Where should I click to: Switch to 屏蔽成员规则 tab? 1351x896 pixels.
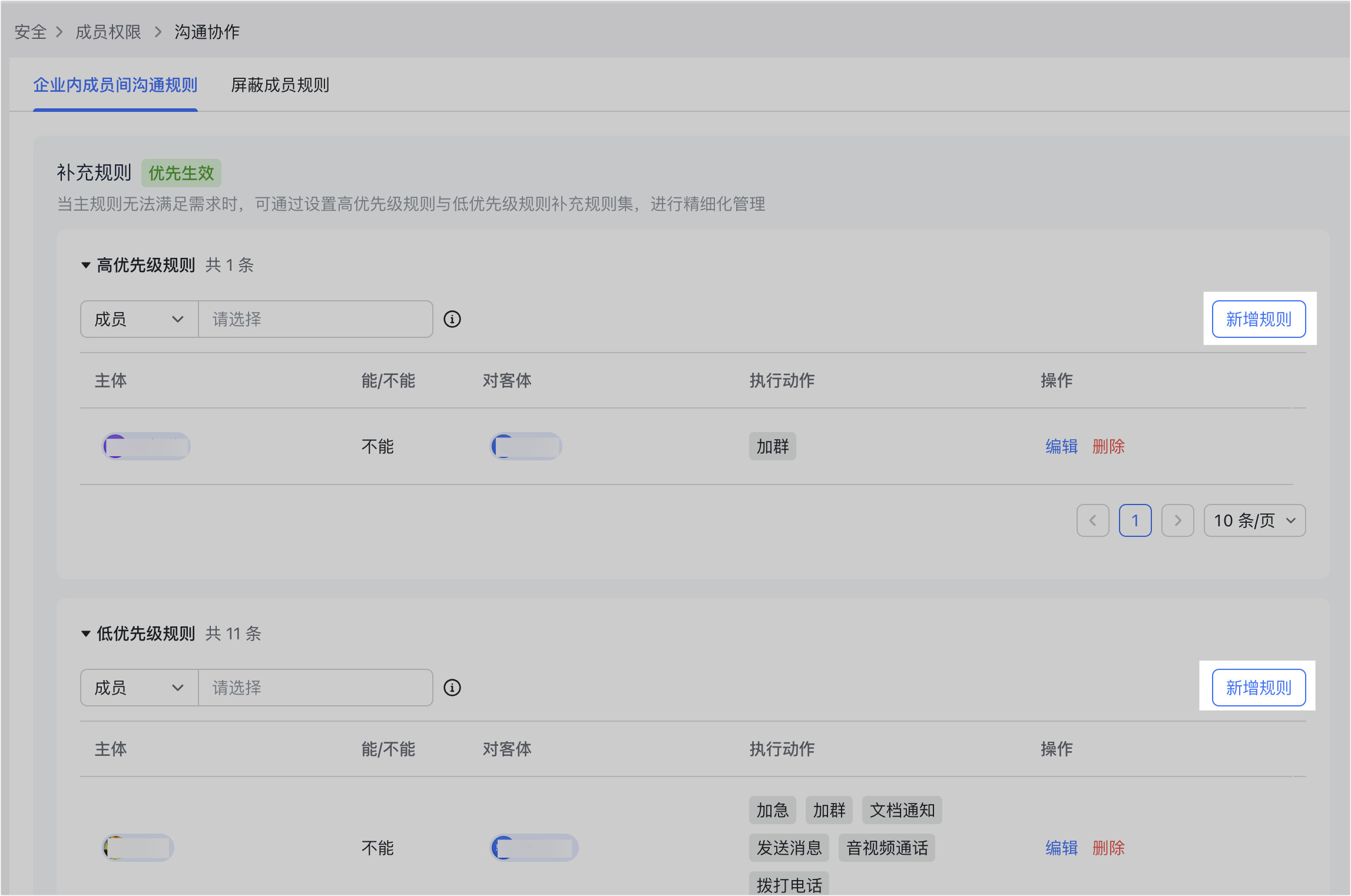pyautogui.click(x=280, y=85)
